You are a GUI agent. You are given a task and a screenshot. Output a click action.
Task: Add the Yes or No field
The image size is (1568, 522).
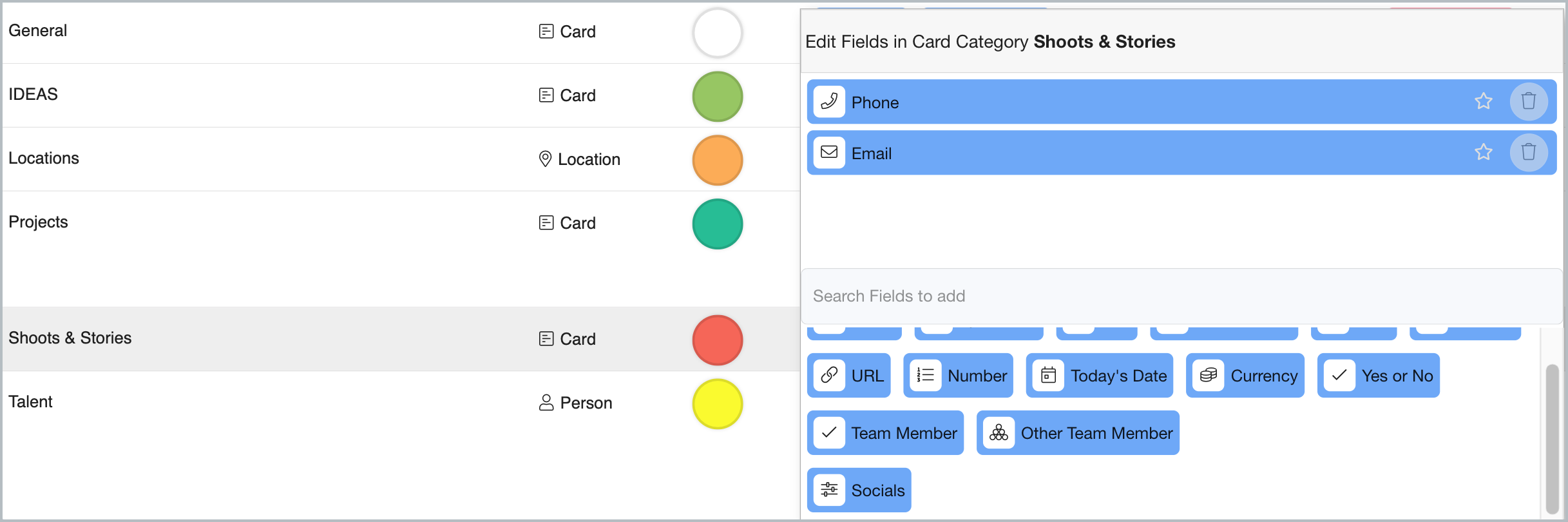(1378, 376)
